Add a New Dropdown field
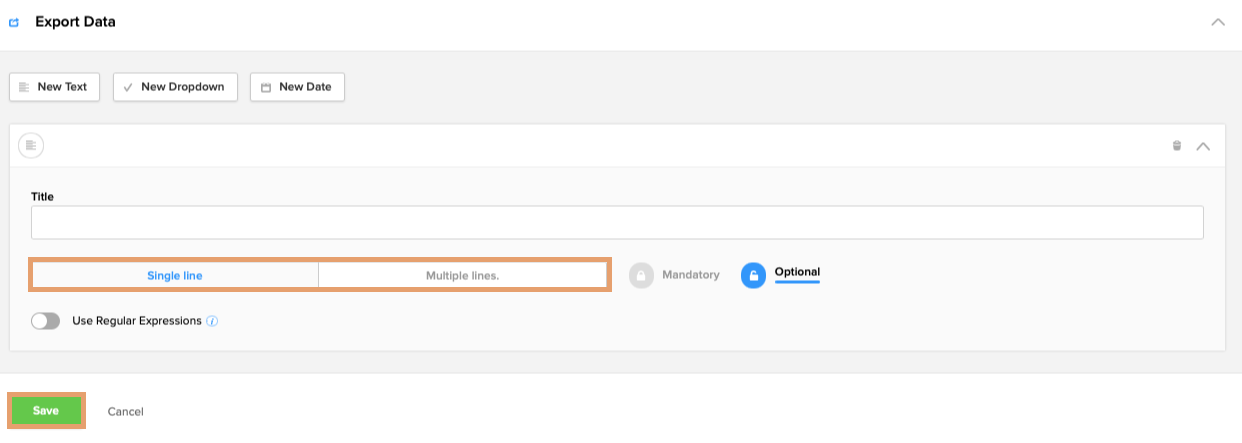Screen dimensions: 1242x443 [x=175, y=87]
